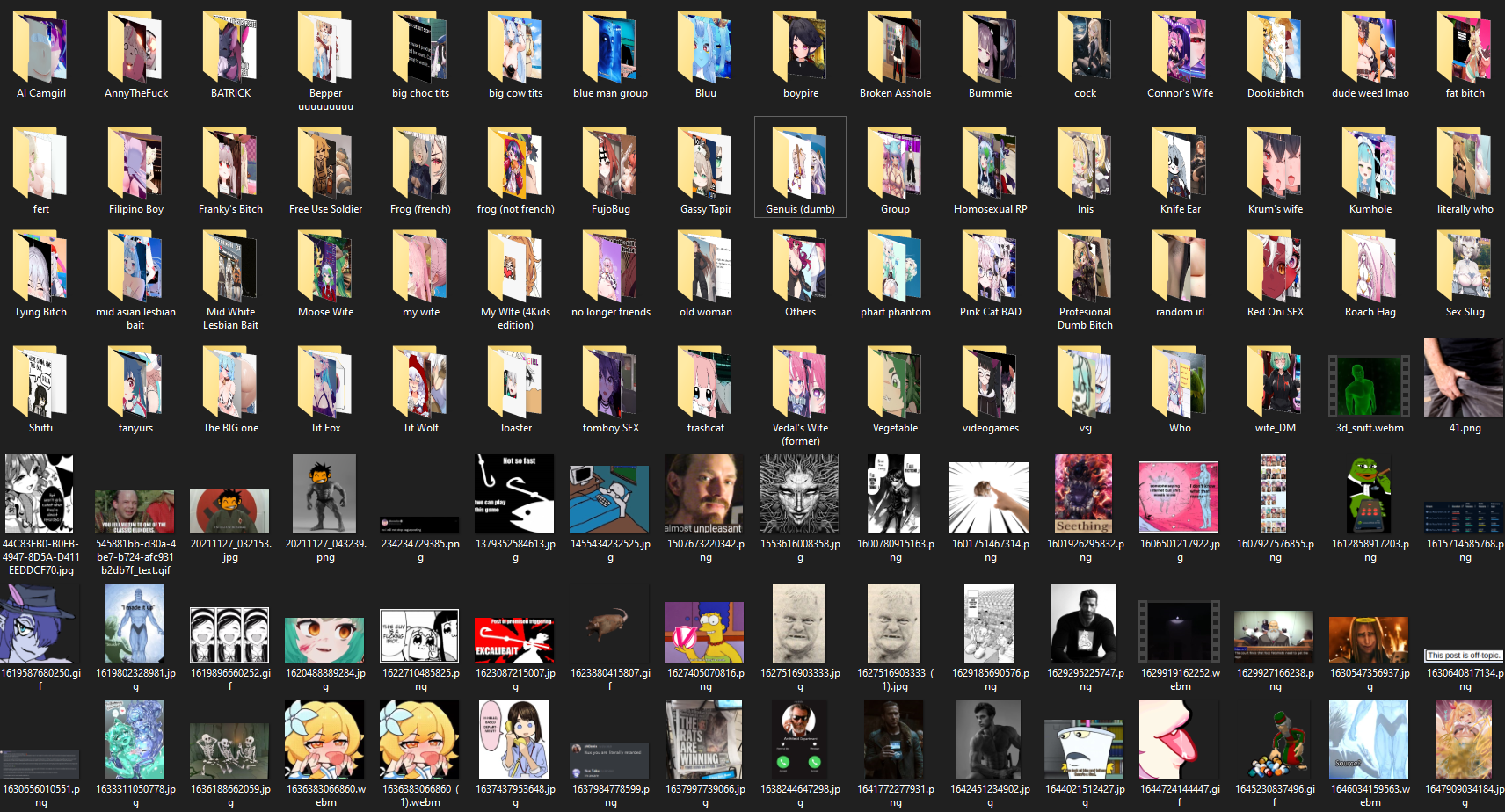Select the 1623087215007.jpg thumbnail

tap(514, 640)
